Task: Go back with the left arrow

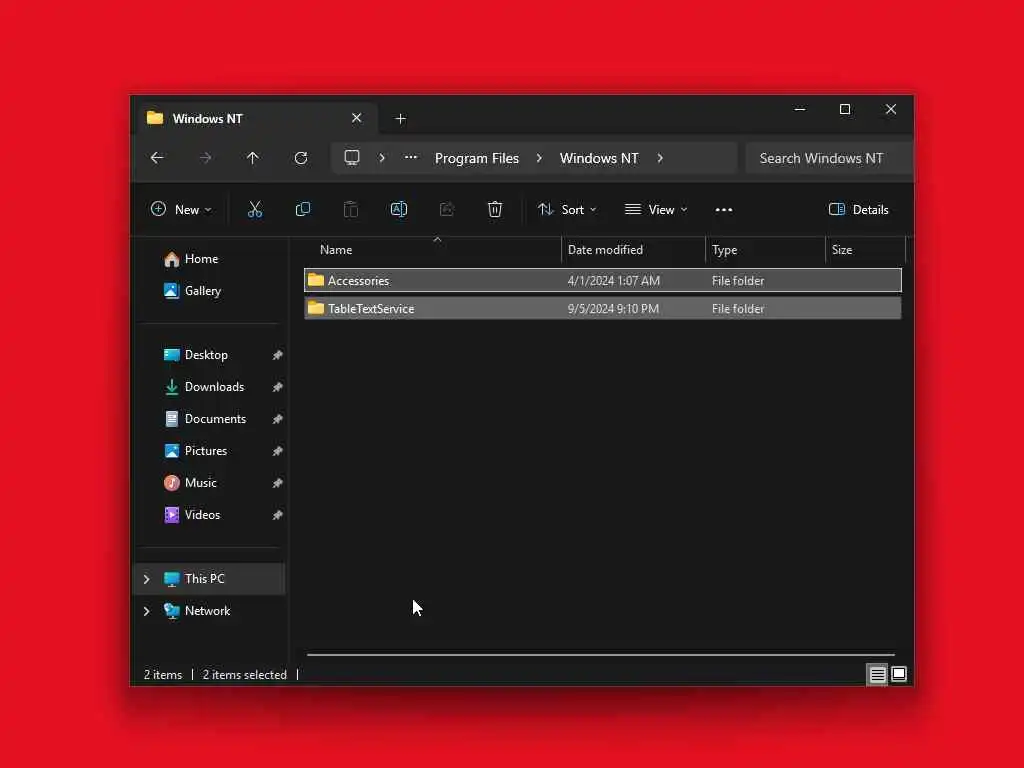Action: (x=157, y=158)
